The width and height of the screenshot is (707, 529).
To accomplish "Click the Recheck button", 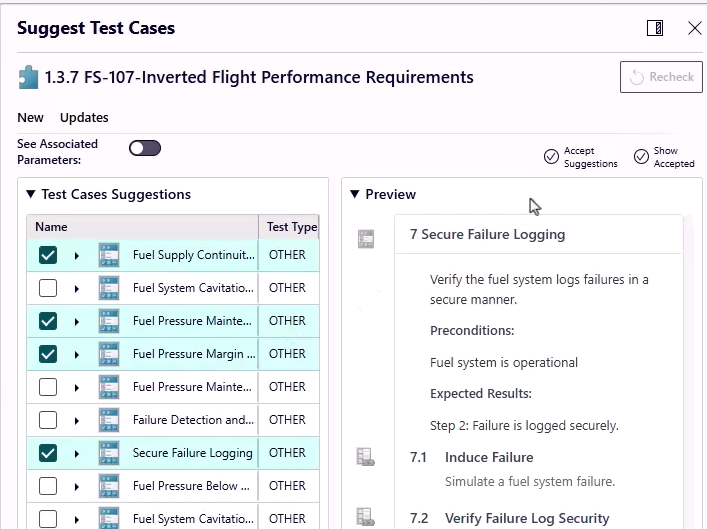I will pos(661,77).
